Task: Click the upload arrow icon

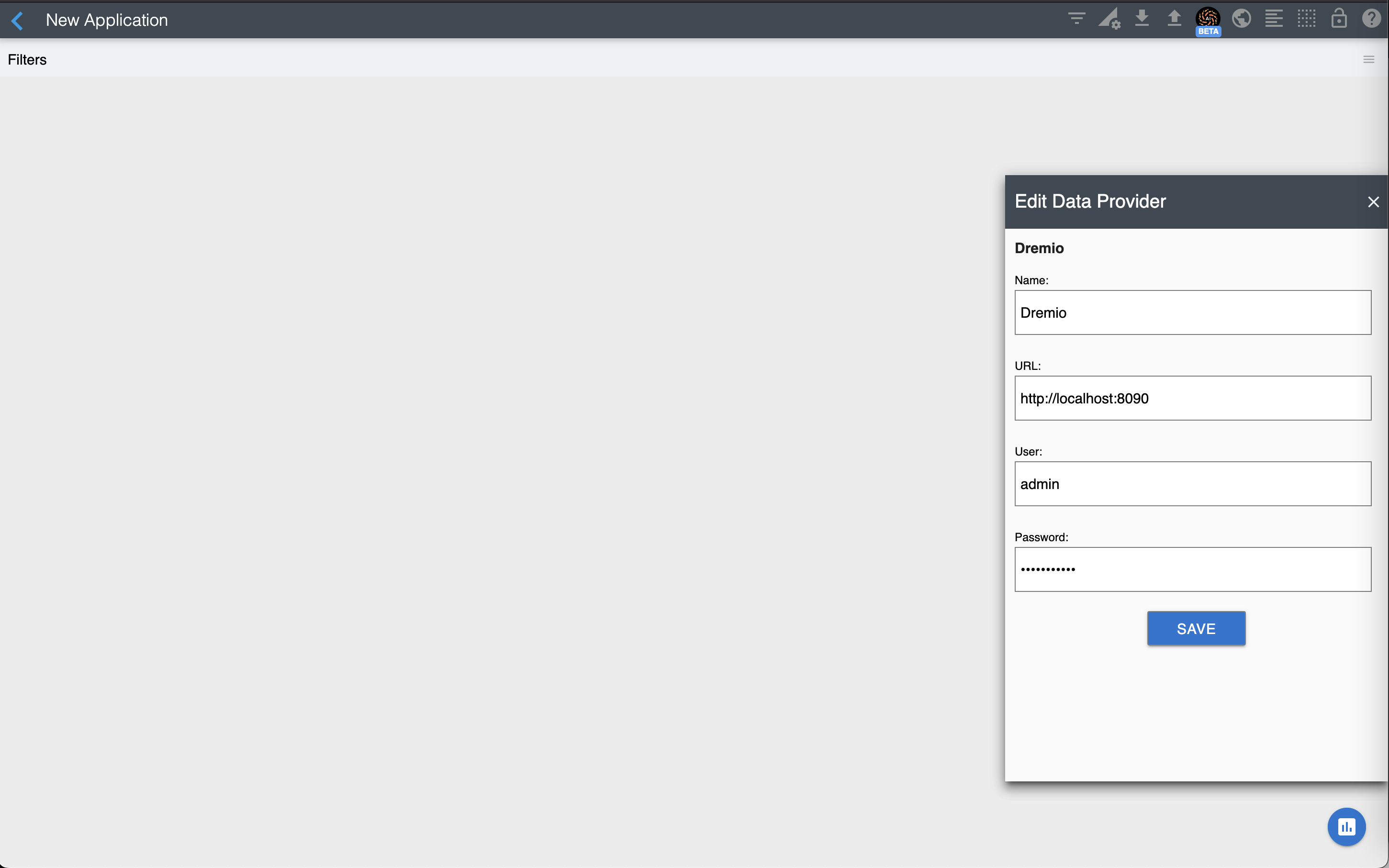Action: [x=1174, y=19]
